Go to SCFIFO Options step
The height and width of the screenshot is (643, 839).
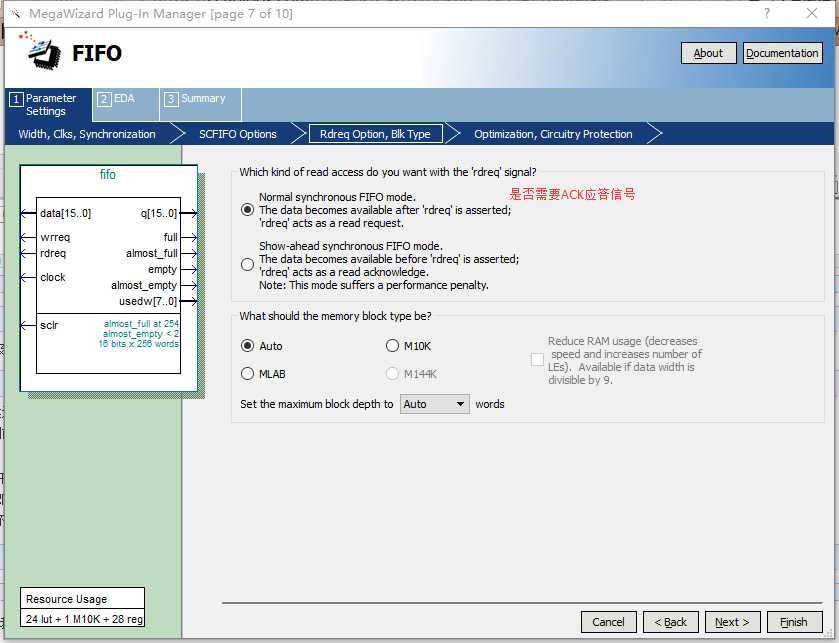tap(238, 134)
